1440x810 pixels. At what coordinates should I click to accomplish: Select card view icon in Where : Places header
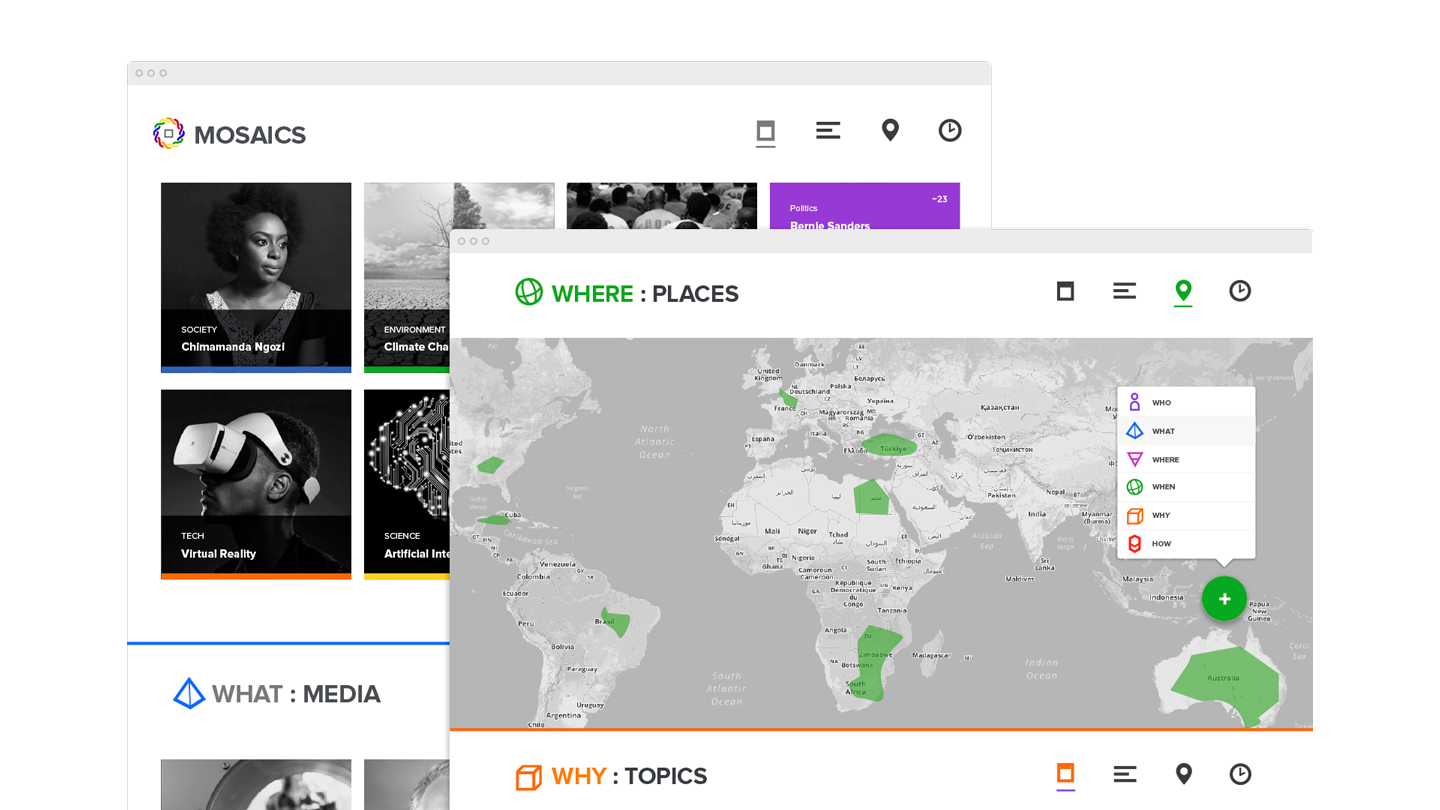[1066, 291]
